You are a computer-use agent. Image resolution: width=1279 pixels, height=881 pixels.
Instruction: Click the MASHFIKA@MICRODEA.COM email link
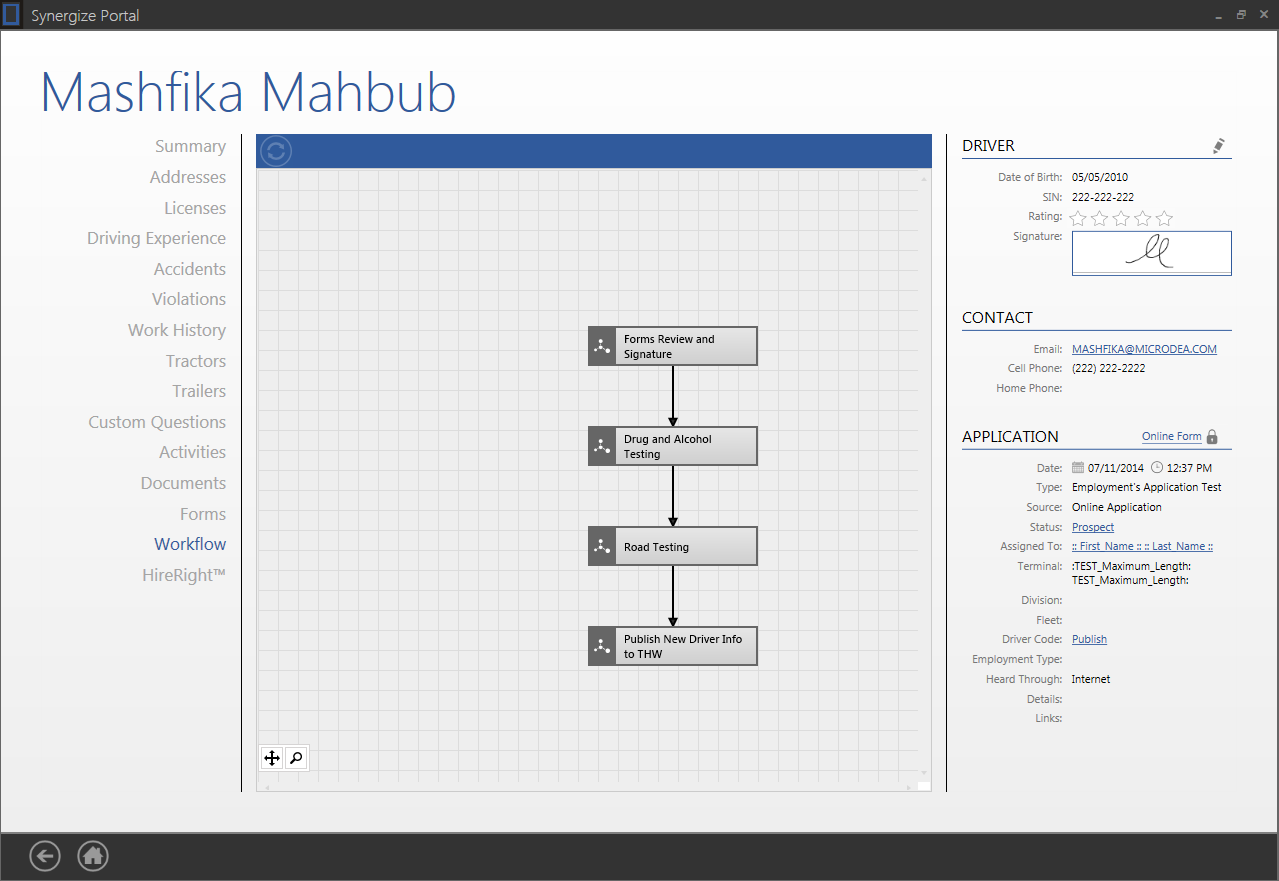click(x=1144, y=349)
